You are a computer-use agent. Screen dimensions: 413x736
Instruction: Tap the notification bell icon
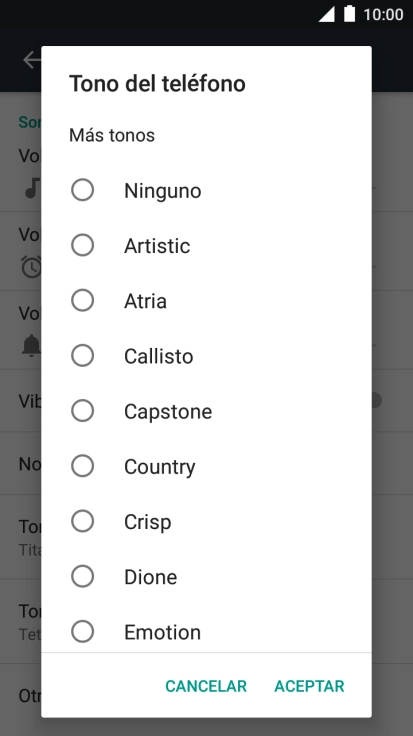tap(32, 346)
